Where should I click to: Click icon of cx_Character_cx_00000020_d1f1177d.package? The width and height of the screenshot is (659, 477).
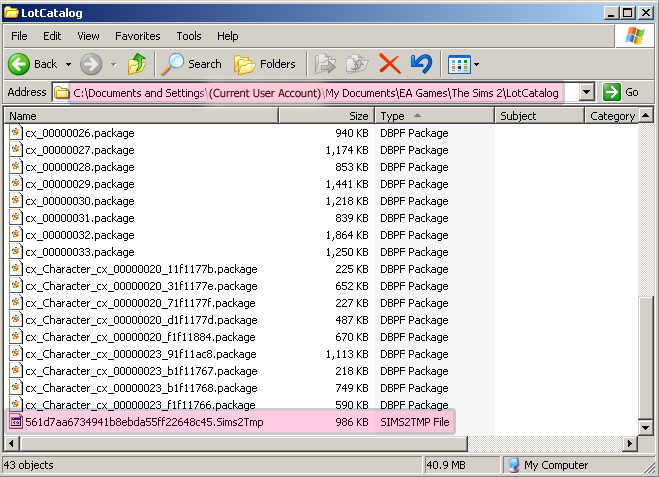16,320
